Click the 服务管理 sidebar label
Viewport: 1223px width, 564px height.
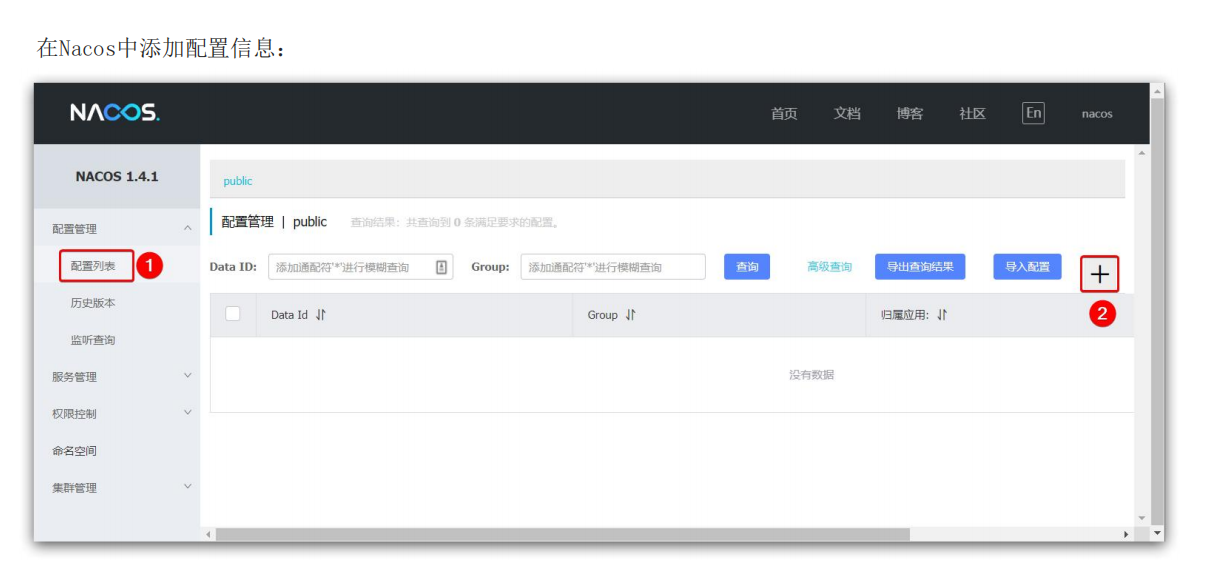pyautogui.click(x=75, y=377)
